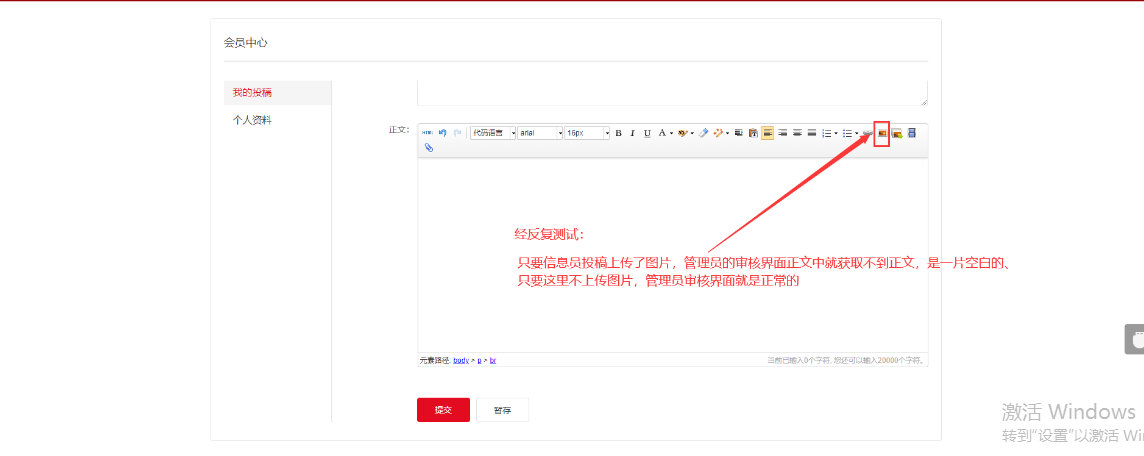Toggle bold formatting
The height and width of the screenshot is (456, 1144).
click(618, 133)
